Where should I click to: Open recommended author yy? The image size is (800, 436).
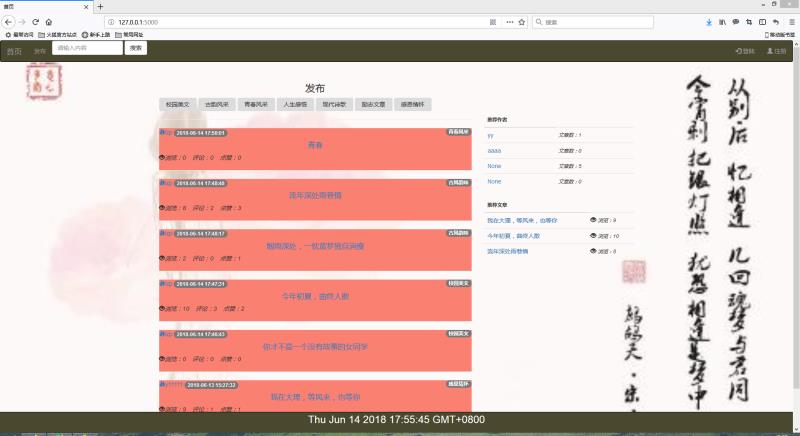point(490,136)
